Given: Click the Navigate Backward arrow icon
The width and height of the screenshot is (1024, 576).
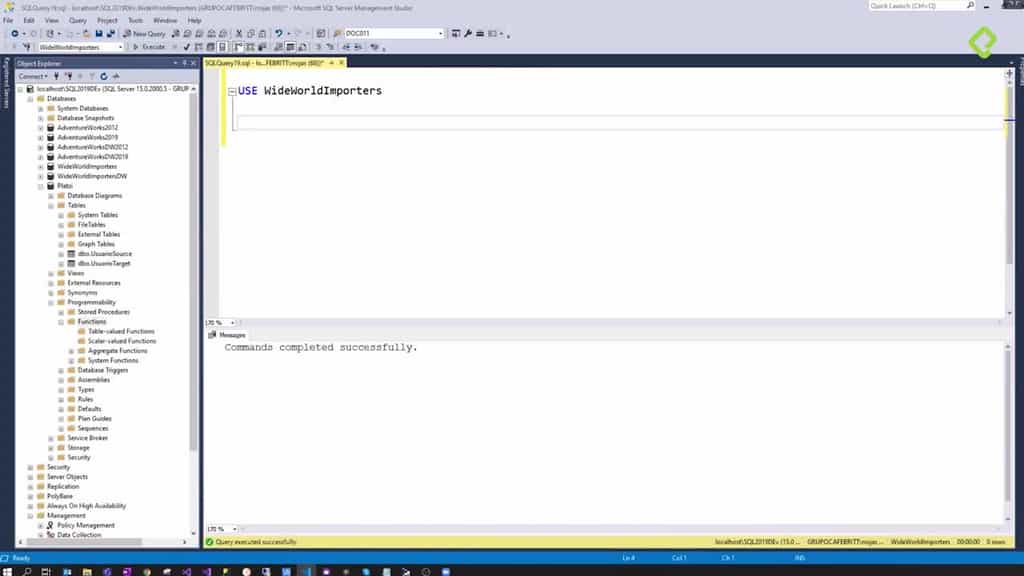Looking at the screenshot, I should [15, 33].
